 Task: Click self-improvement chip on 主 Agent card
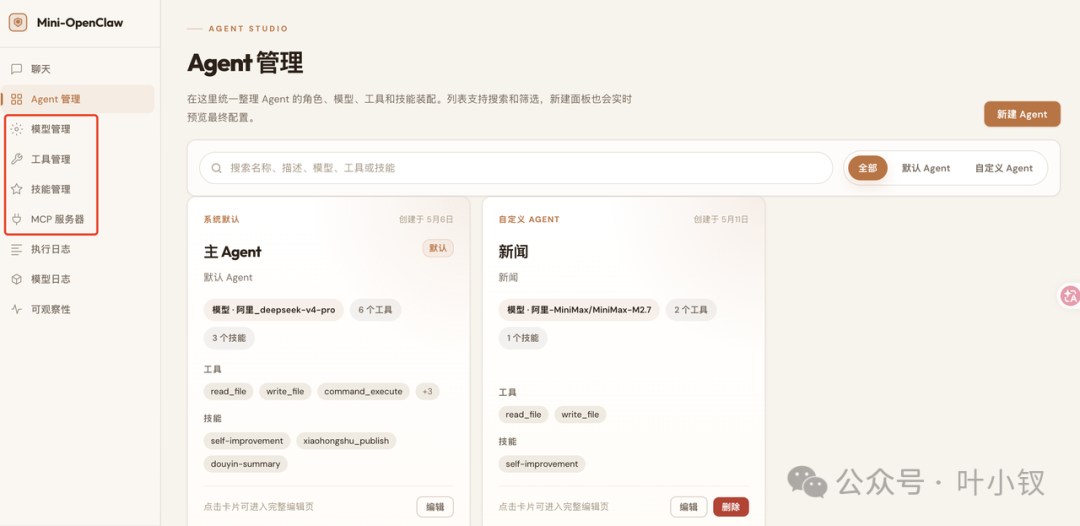(x=247, y=441)
